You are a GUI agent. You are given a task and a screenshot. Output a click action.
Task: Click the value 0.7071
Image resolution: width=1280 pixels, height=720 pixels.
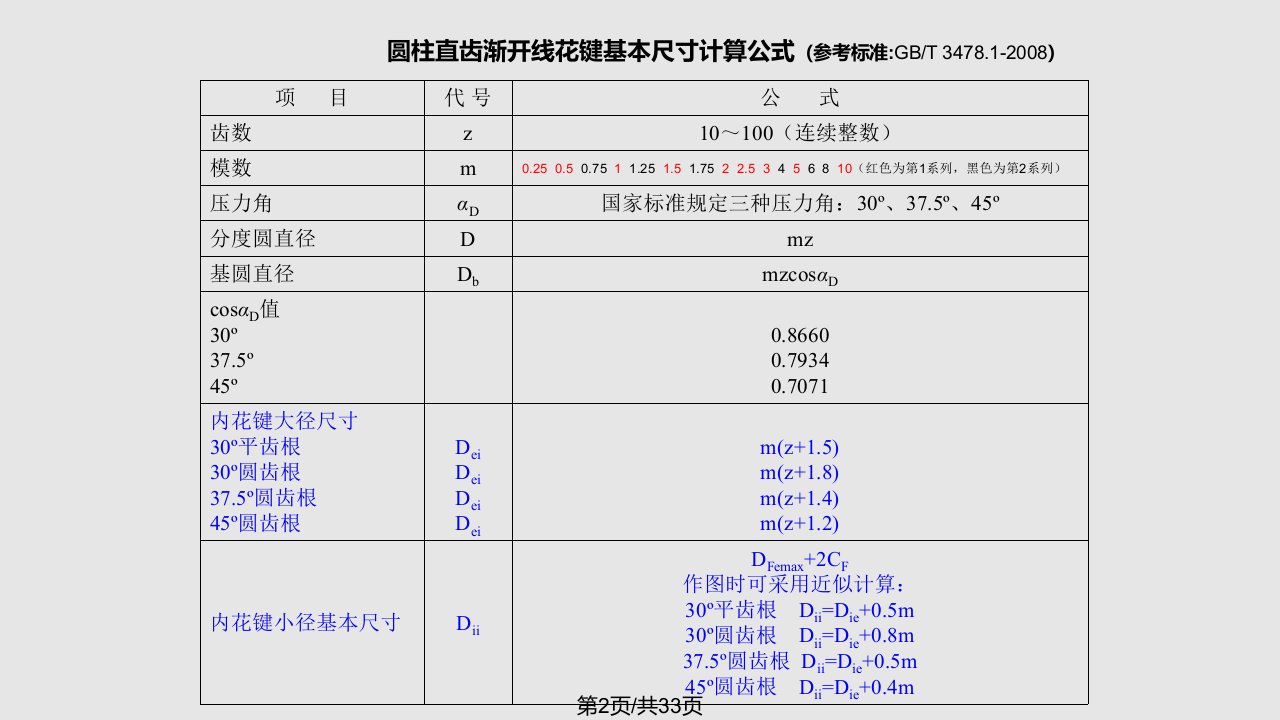coord(800,387)
